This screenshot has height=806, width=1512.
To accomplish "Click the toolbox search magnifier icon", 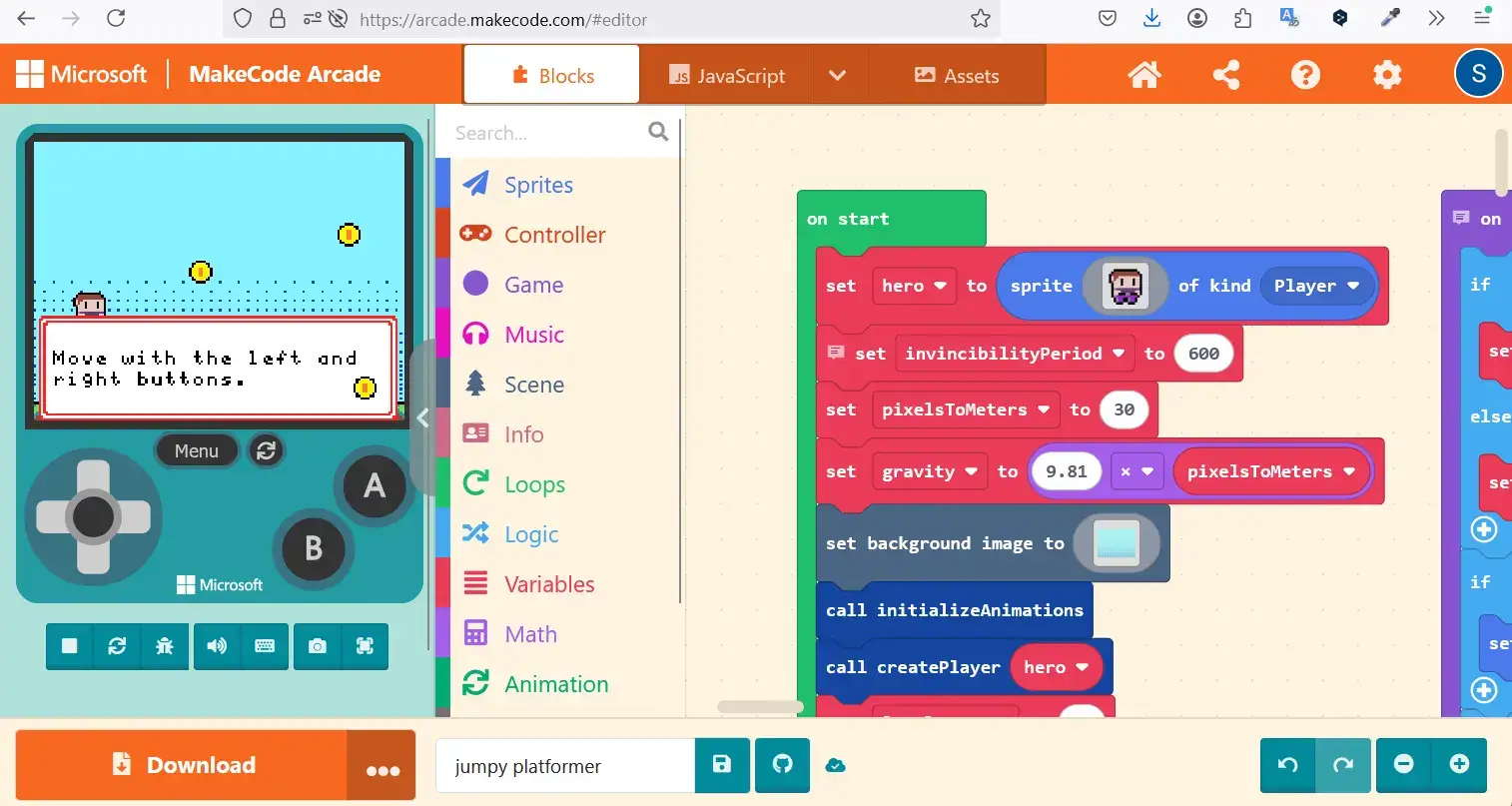I will point(658,132).
